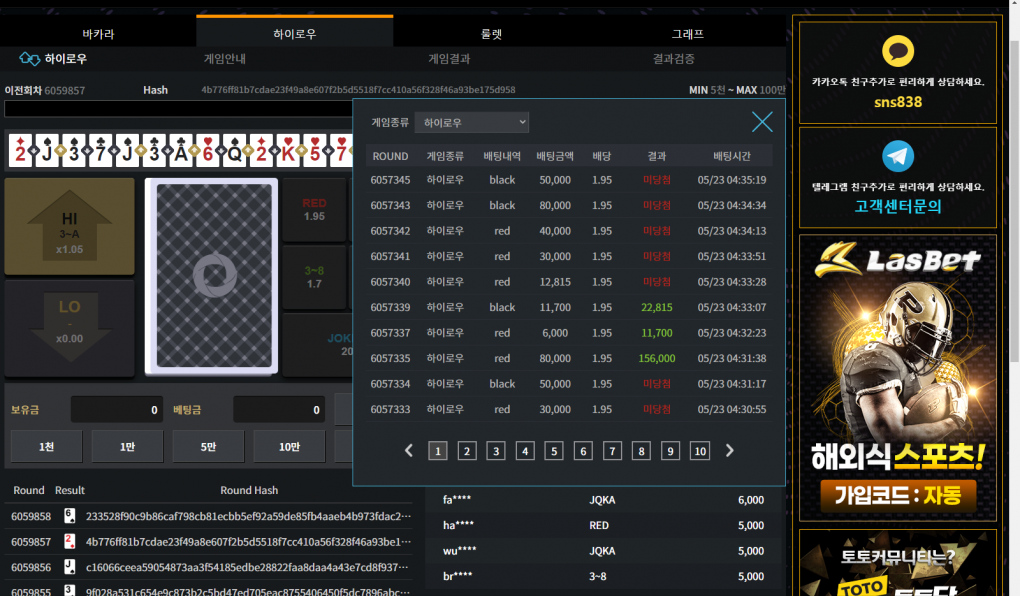Switch to the 바카라 tab

click(98, 33)
